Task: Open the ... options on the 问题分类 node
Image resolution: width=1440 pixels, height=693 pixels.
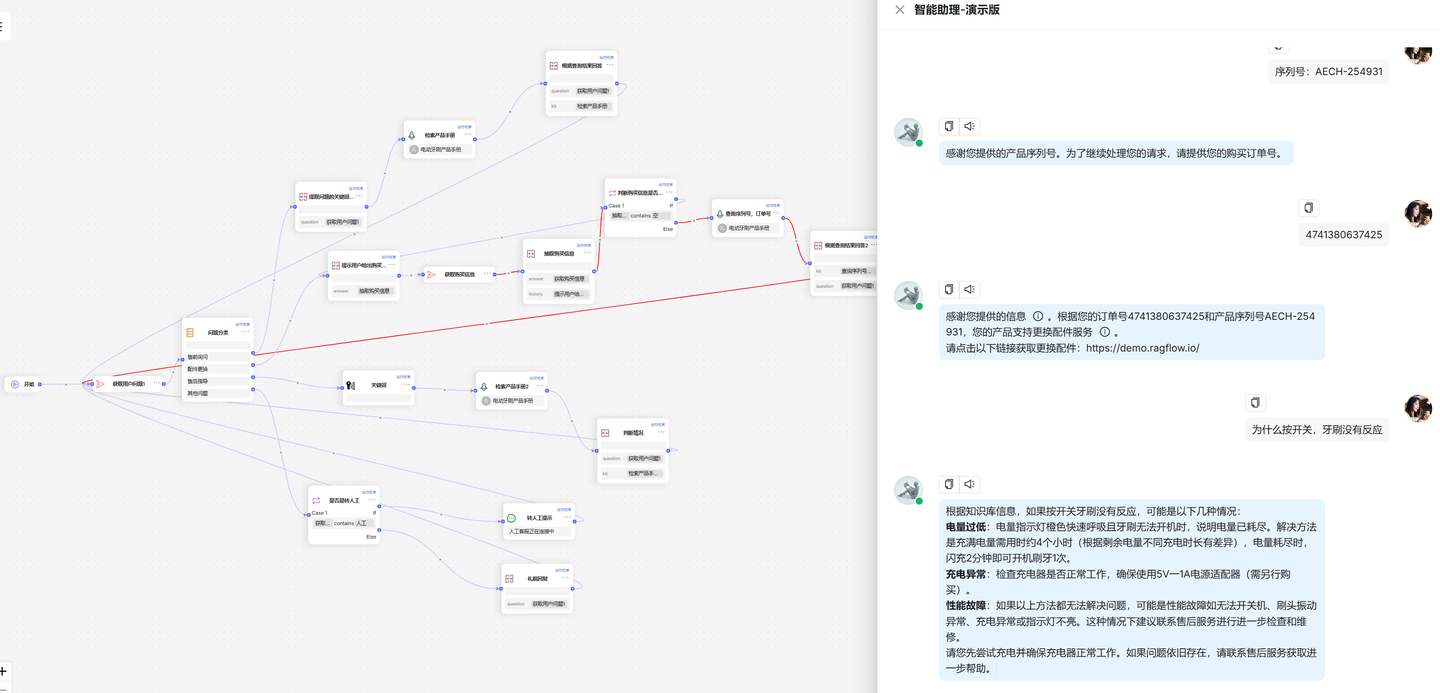Action: pyautogui.click(x=246, y=331)
